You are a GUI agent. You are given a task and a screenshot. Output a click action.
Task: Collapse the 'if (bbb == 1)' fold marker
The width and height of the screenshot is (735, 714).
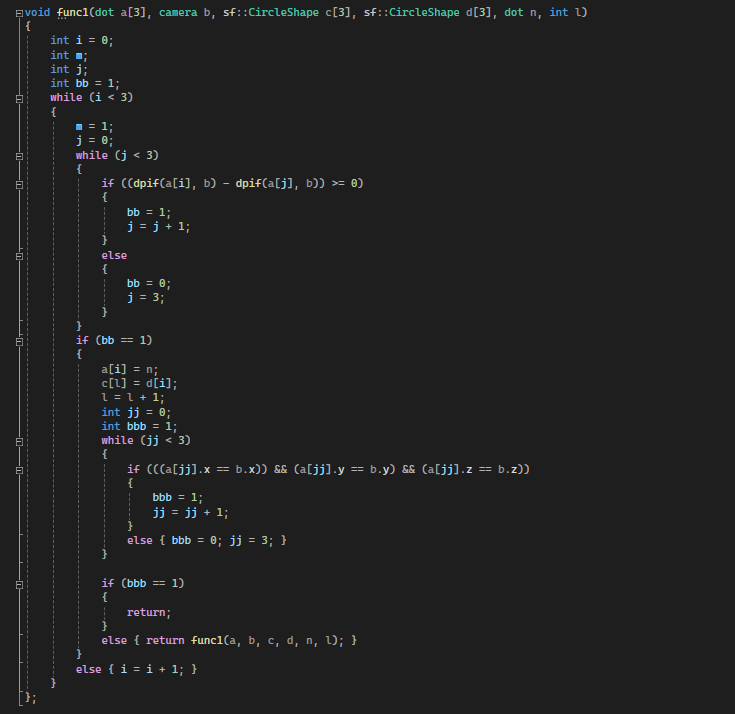(x=19, y=585)
